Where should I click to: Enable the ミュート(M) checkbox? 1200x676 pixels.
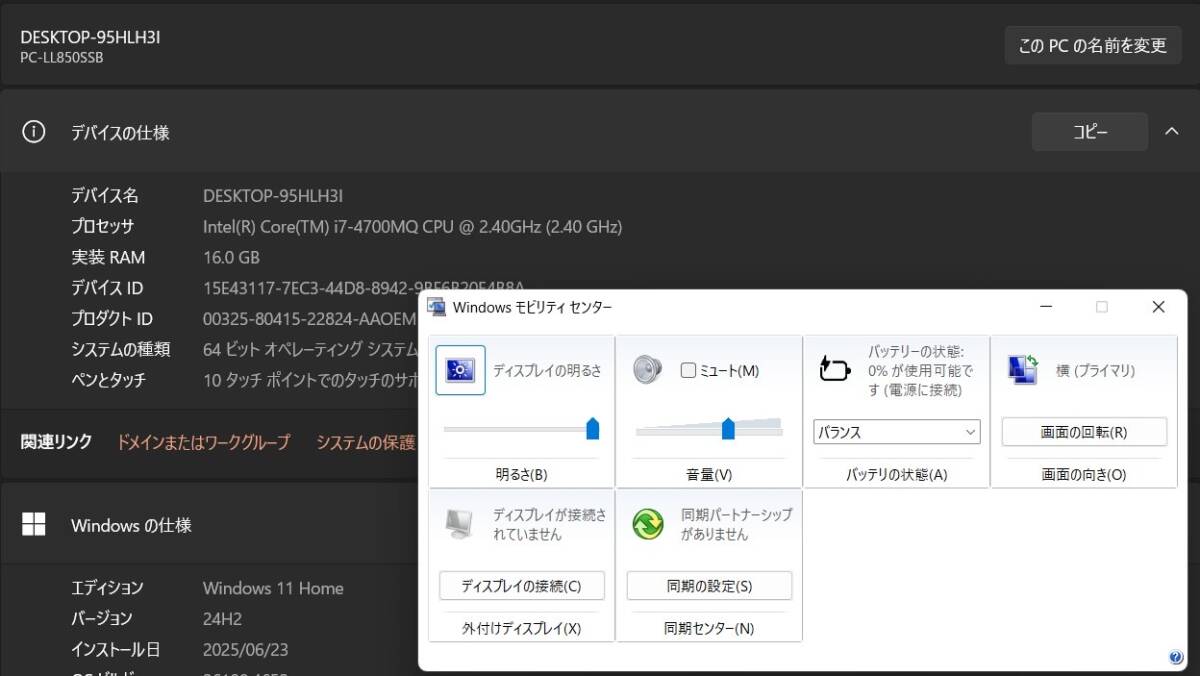688,370
